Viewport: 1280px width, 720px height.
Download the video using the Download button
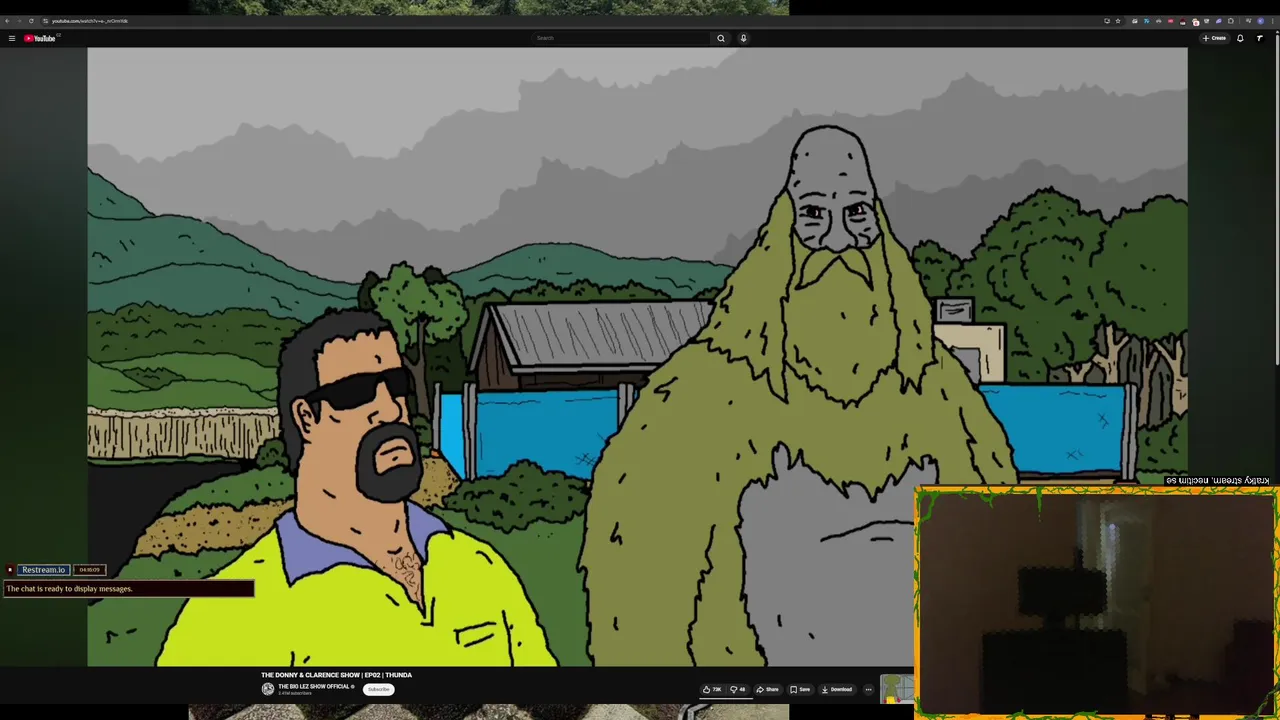point(837,689)
